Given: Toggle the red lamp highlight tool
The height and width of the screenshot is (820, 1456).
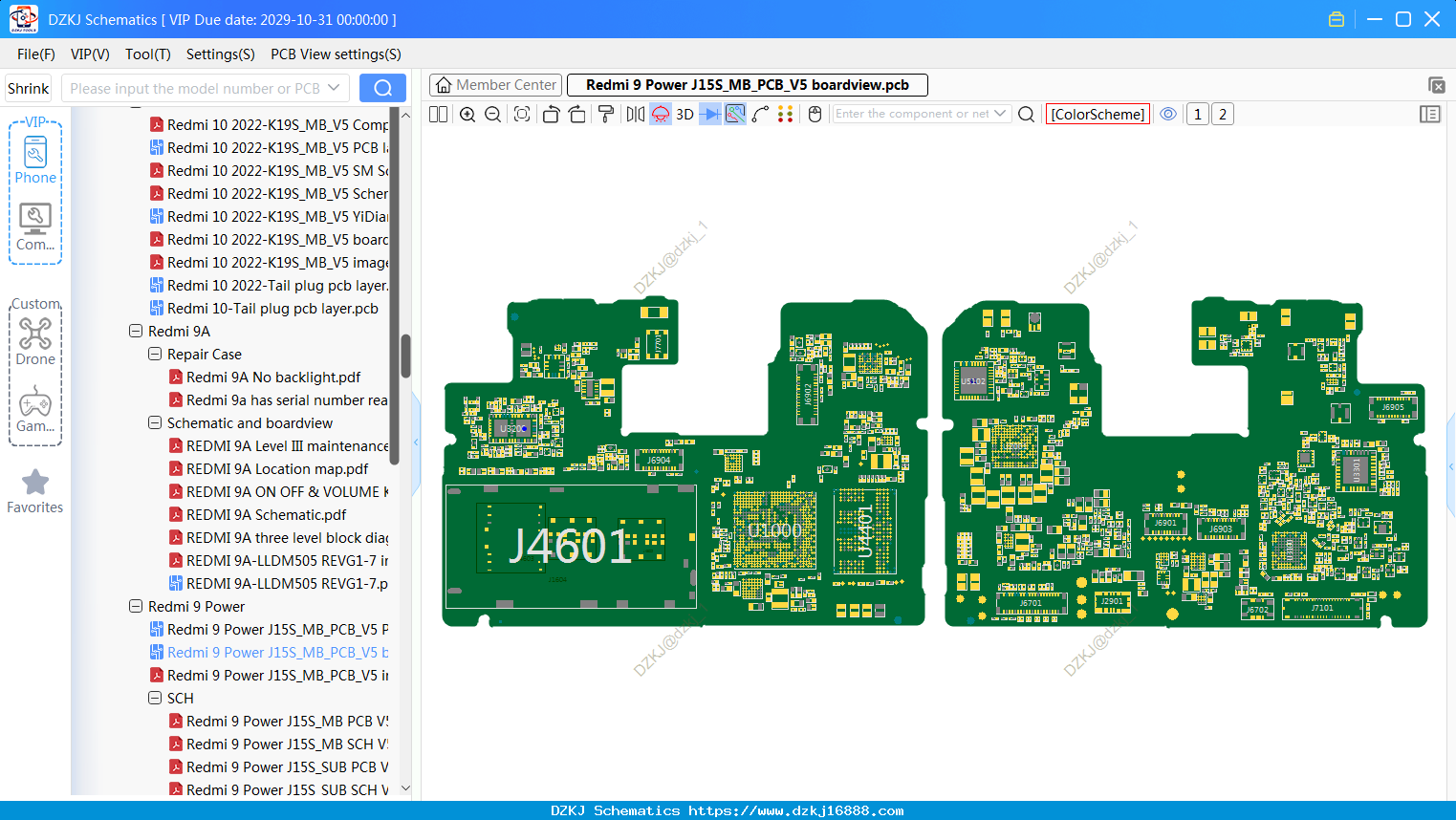Looking at the screenshot, I should click(661, 114).
